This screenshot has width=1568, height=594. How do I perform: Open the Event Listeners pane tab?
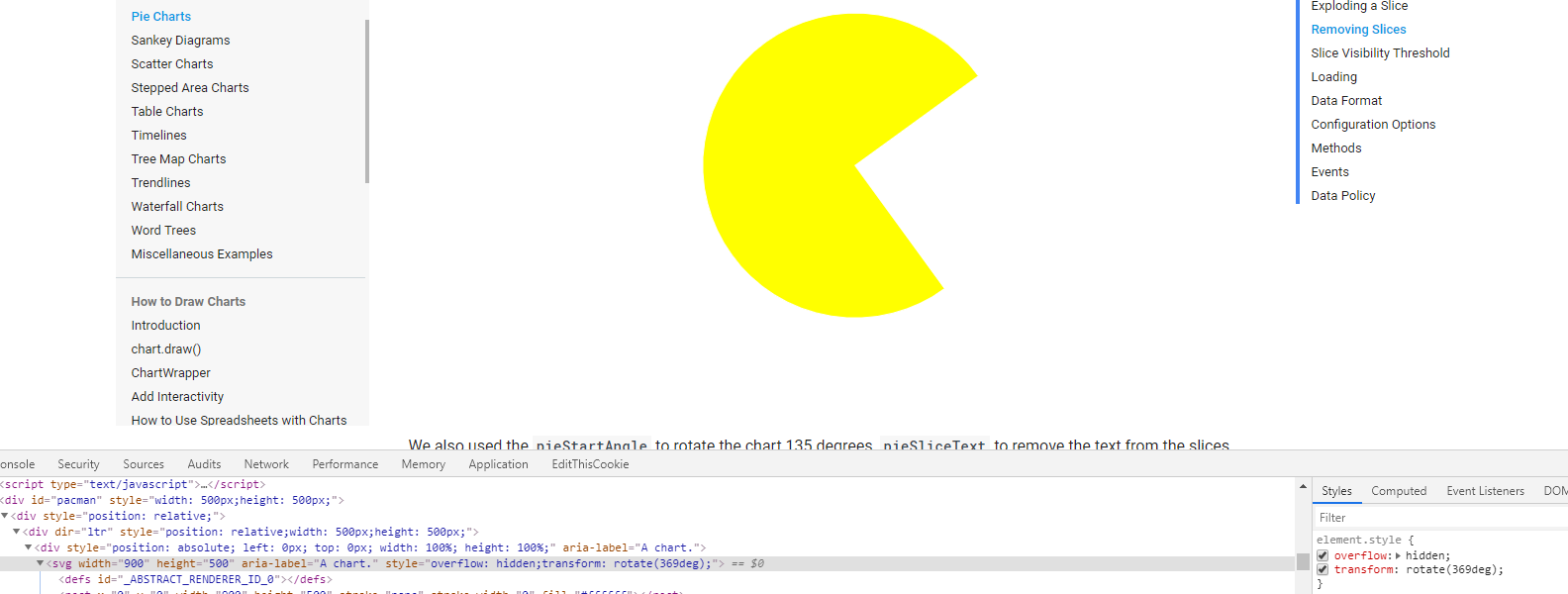1485,491
